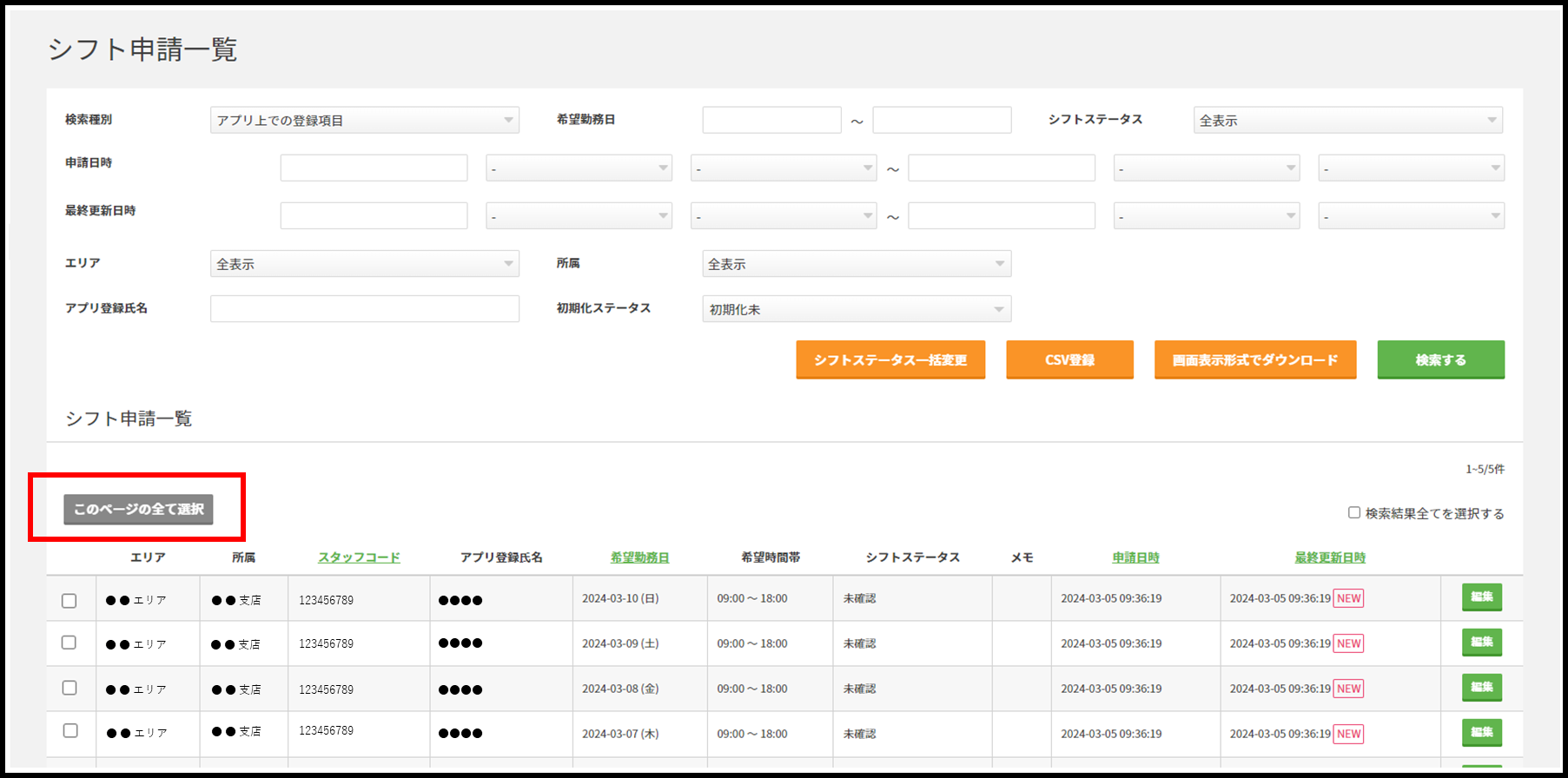Check the row for 2024-03-10 (日)
Viewport: 1568px width, 778px height.
point(69,601)
